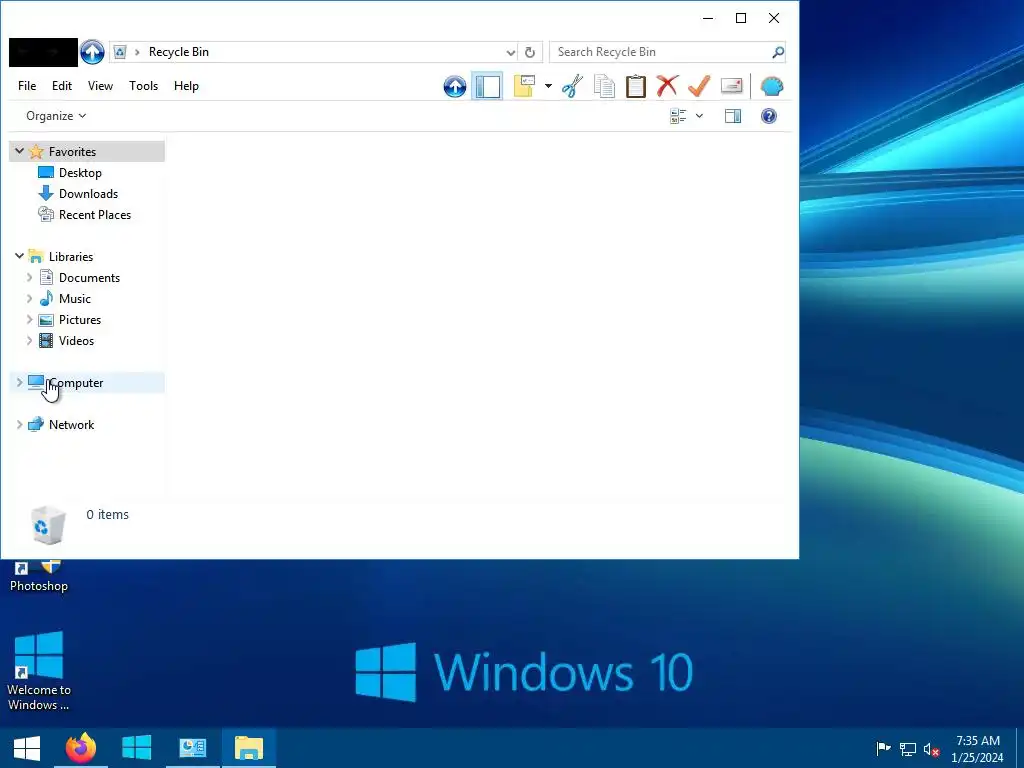This screenshot has height=768, width=1024.
Task: Click the Email envelope toolbar icon
Action: 731,86
